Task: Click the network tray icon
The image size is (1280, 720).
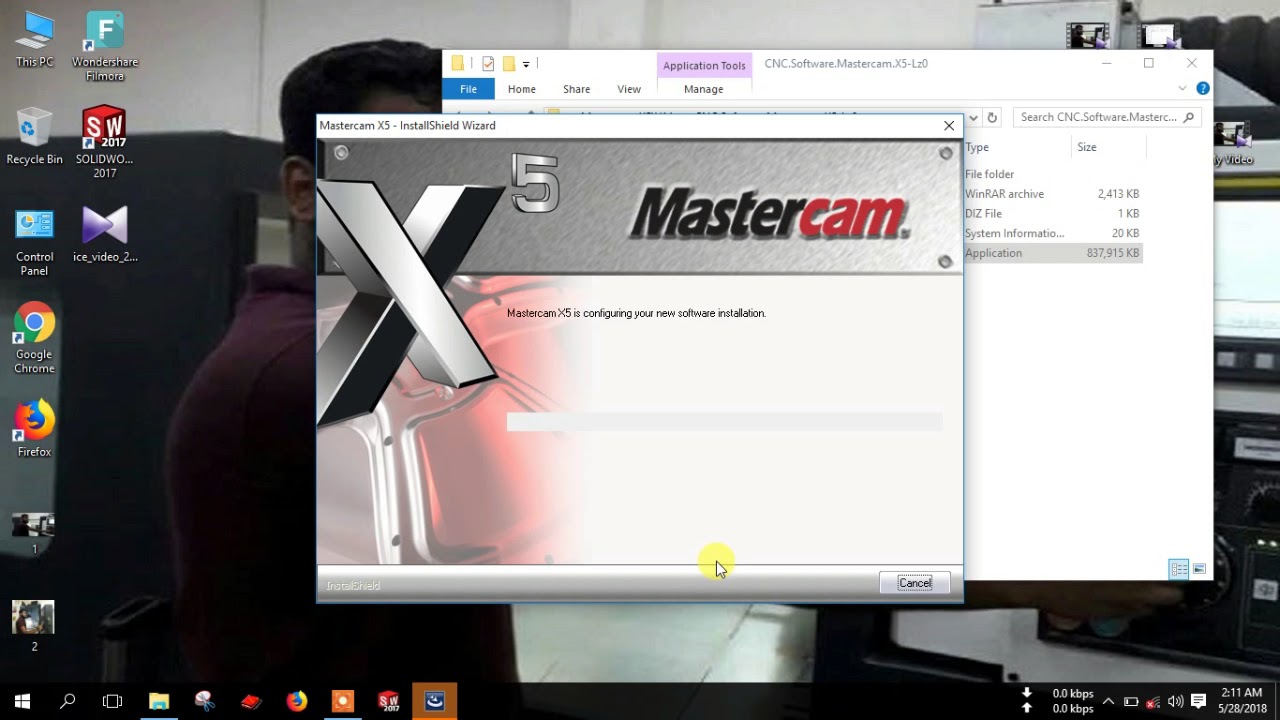Action: tap(1153, 701)
